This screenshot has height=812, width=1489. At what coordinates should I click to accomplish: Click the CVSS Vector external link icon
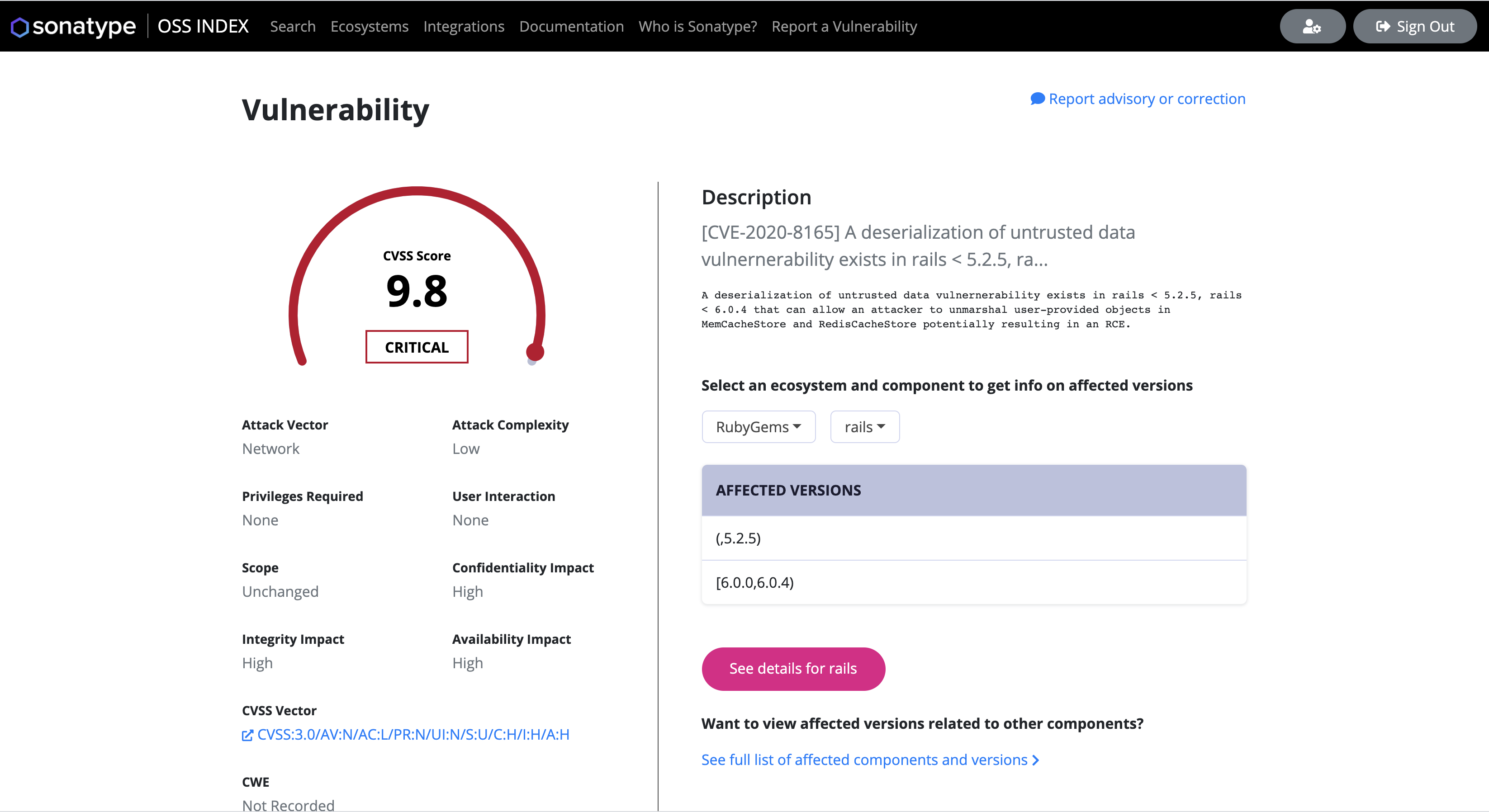(x=247, y=735)
